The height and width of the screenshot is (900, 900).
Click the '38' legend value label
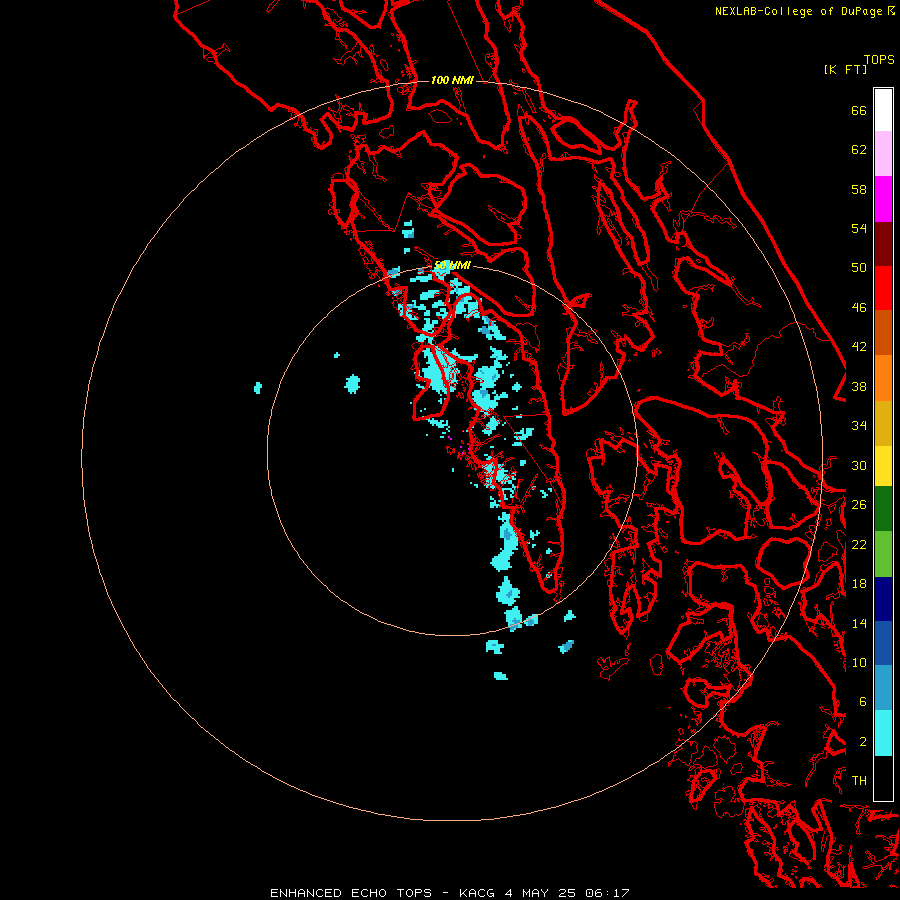point(859,387)
